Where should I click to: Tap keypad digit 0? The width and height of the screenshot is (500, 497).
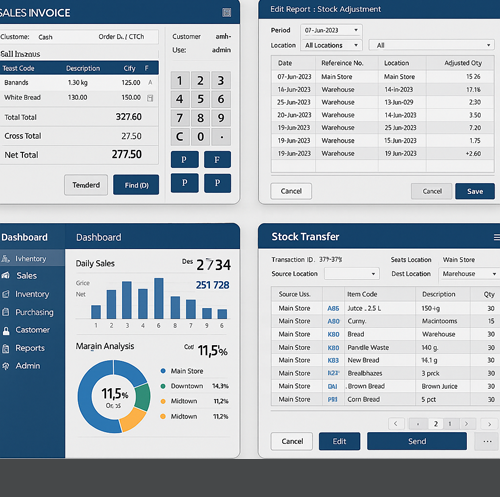200,137
